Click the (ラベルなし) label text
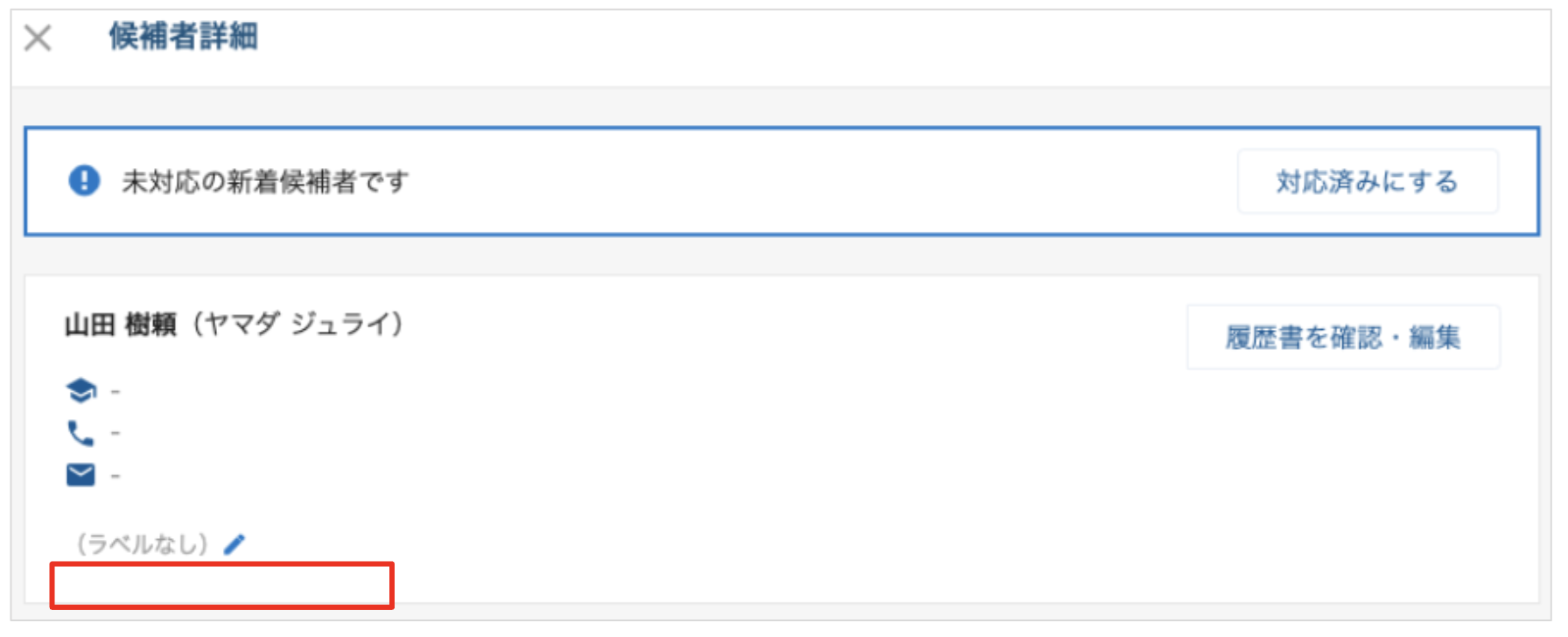Image resolution: width=1568 pixels, height=637 pixels. (x=142, y=544)
